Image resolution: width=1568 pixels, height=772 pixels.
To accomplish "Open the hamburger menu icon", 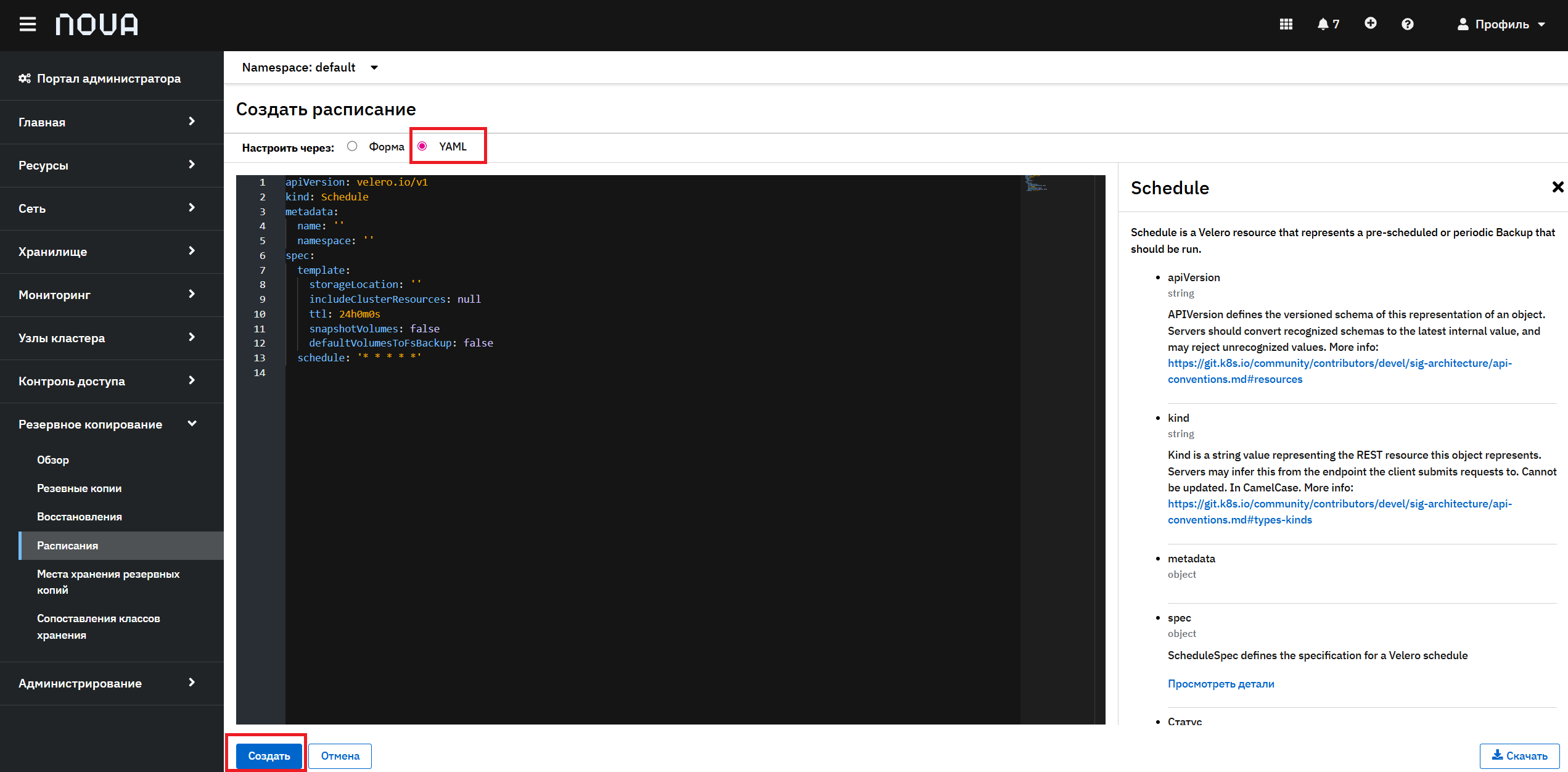I will [x=28, y=25].
